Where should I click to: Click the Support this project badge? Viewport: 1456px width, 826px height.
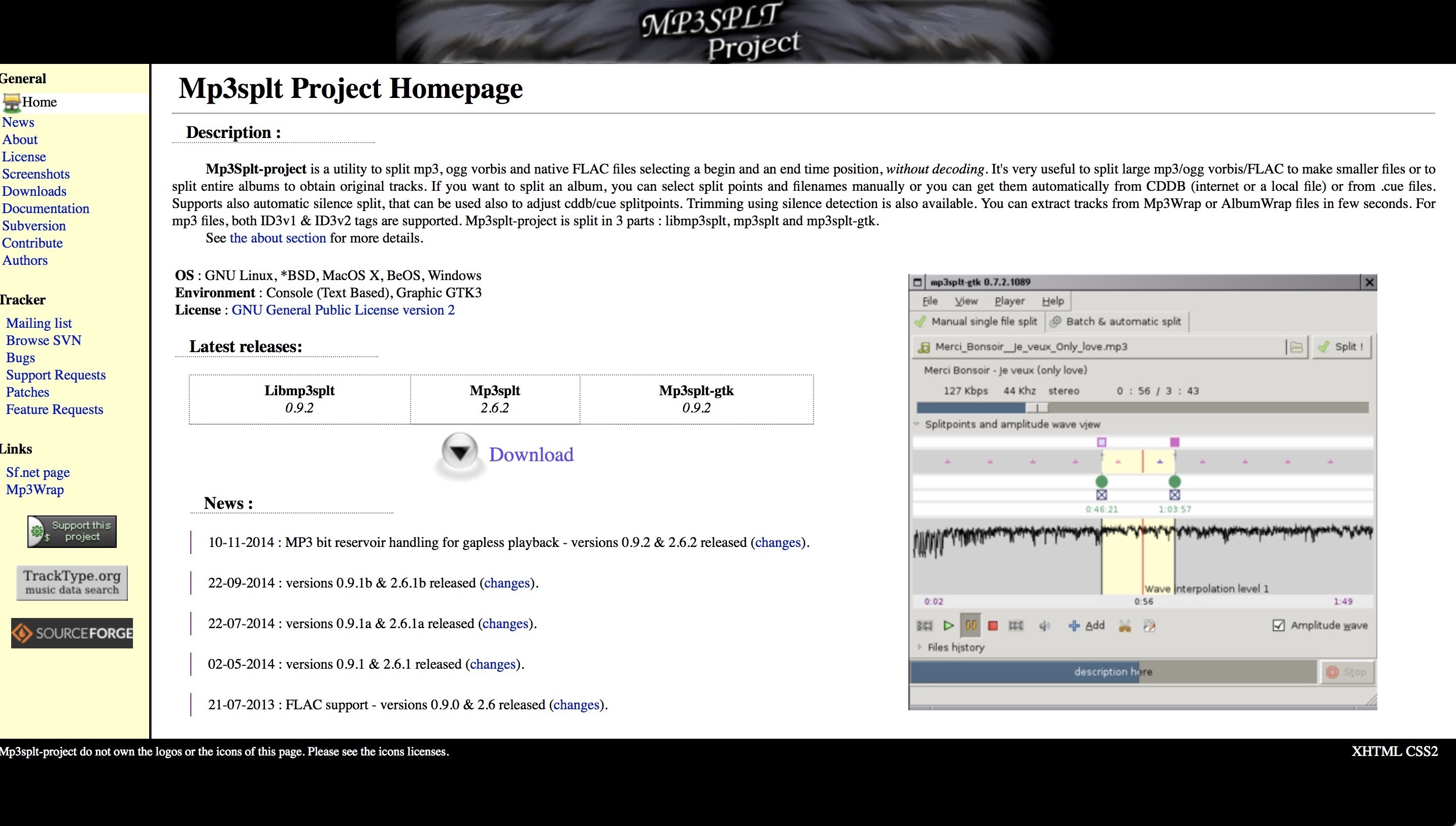pos(72,532)
